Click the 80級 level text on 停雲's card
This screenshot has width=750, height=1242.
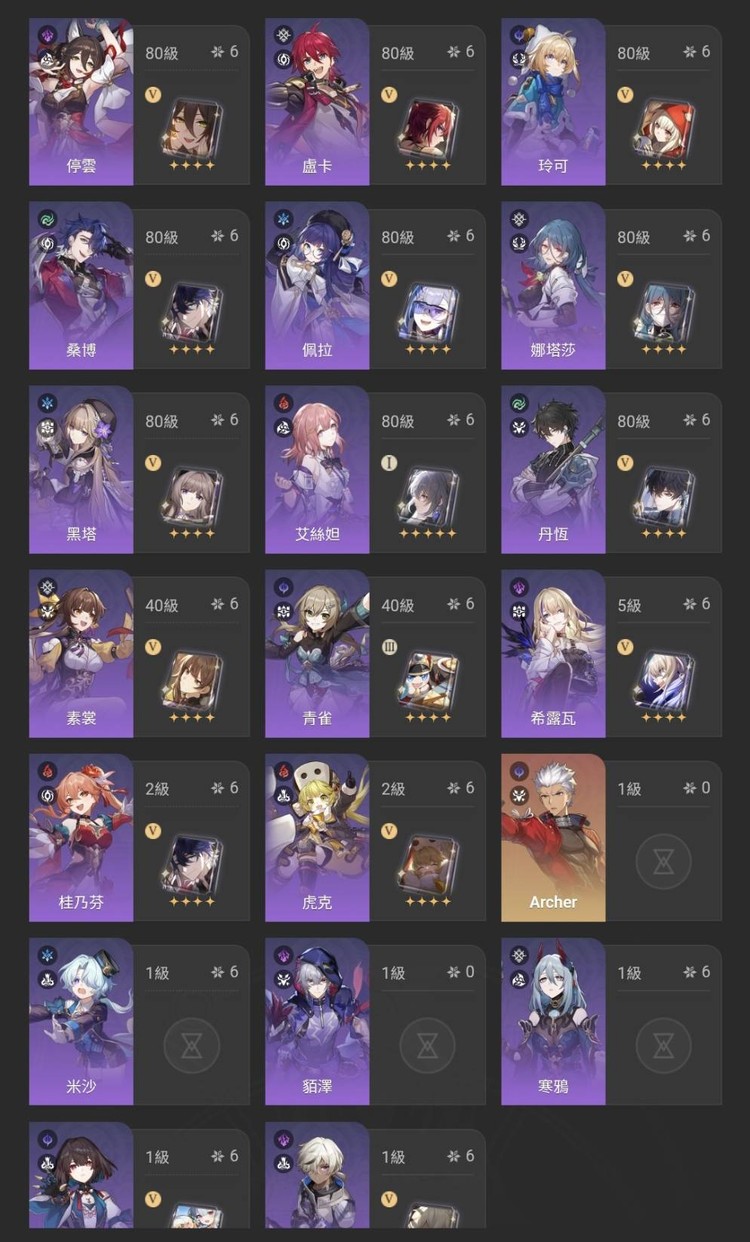coord(162,53)
